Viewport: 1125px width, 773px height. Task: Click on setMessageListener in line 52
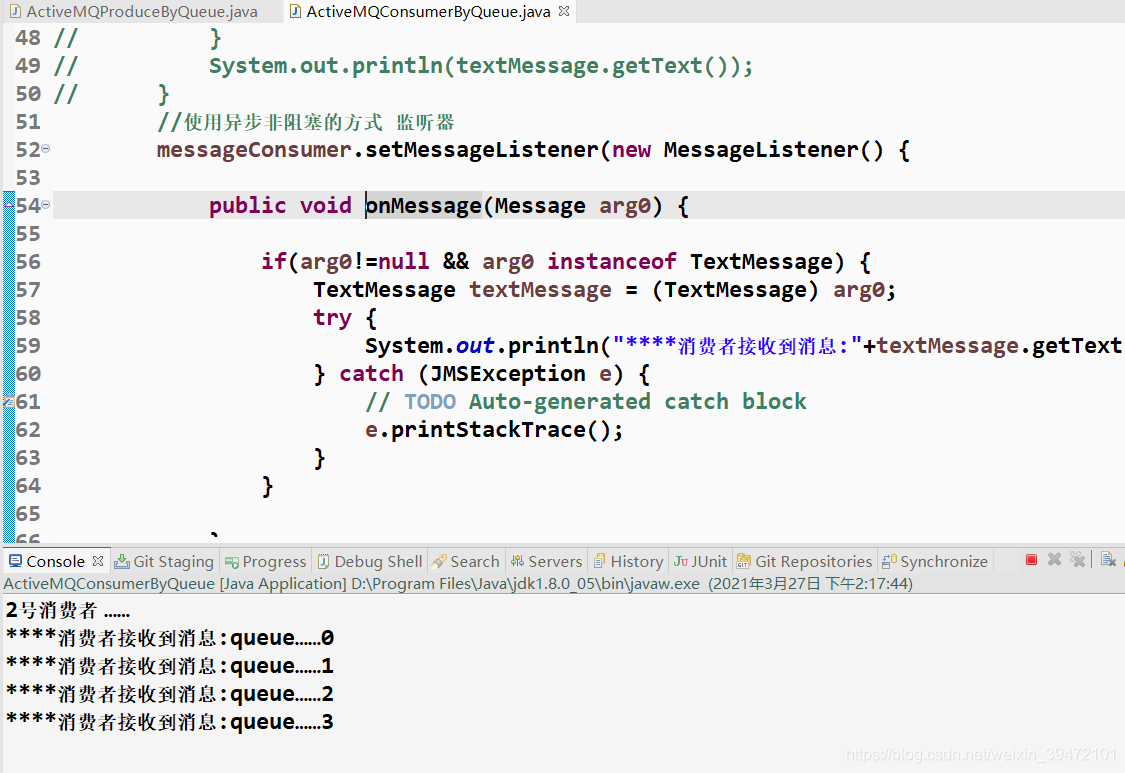tap(481, 150)
